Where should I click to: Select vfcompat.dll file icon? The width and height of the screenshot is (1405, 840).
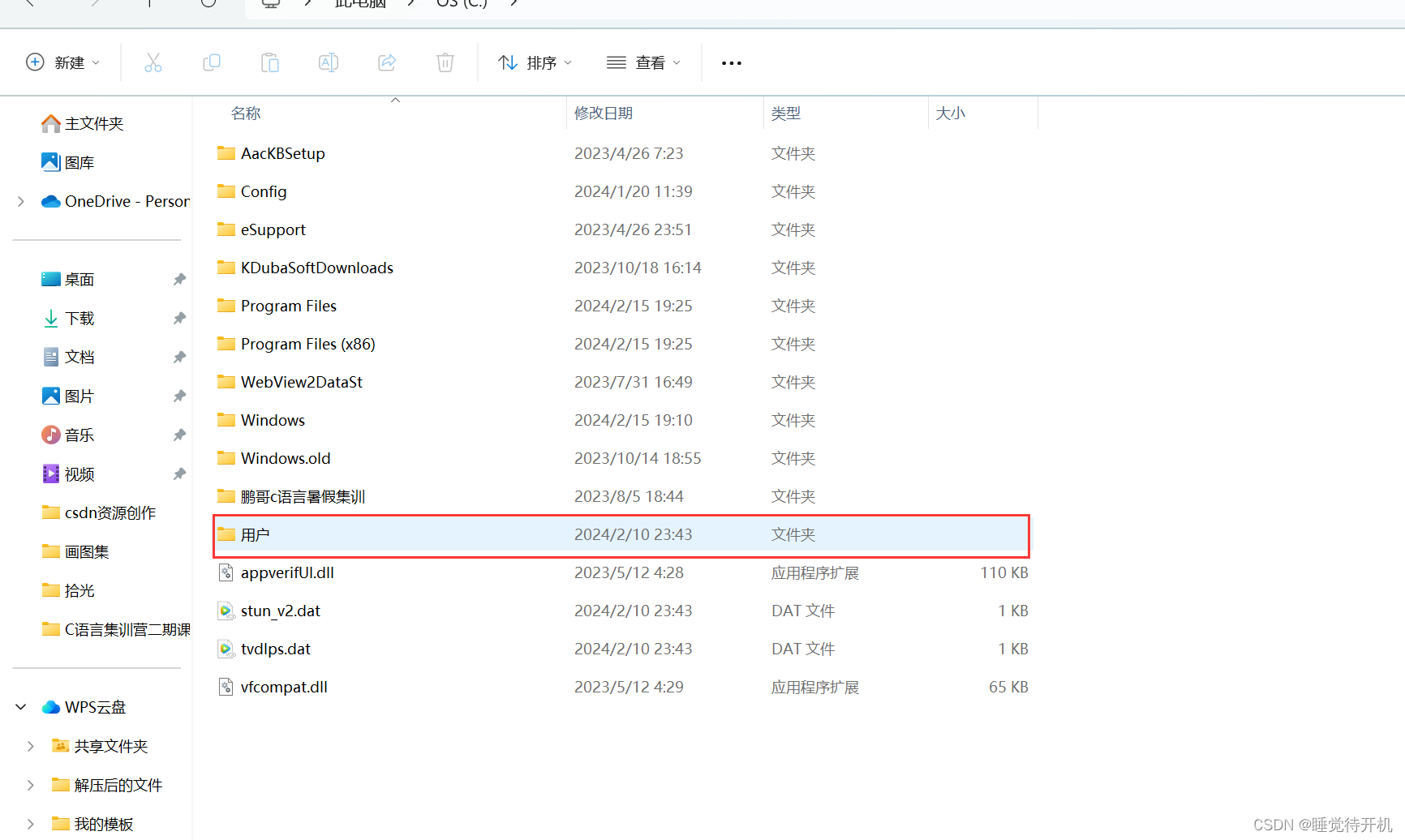(x=226, y=687)
